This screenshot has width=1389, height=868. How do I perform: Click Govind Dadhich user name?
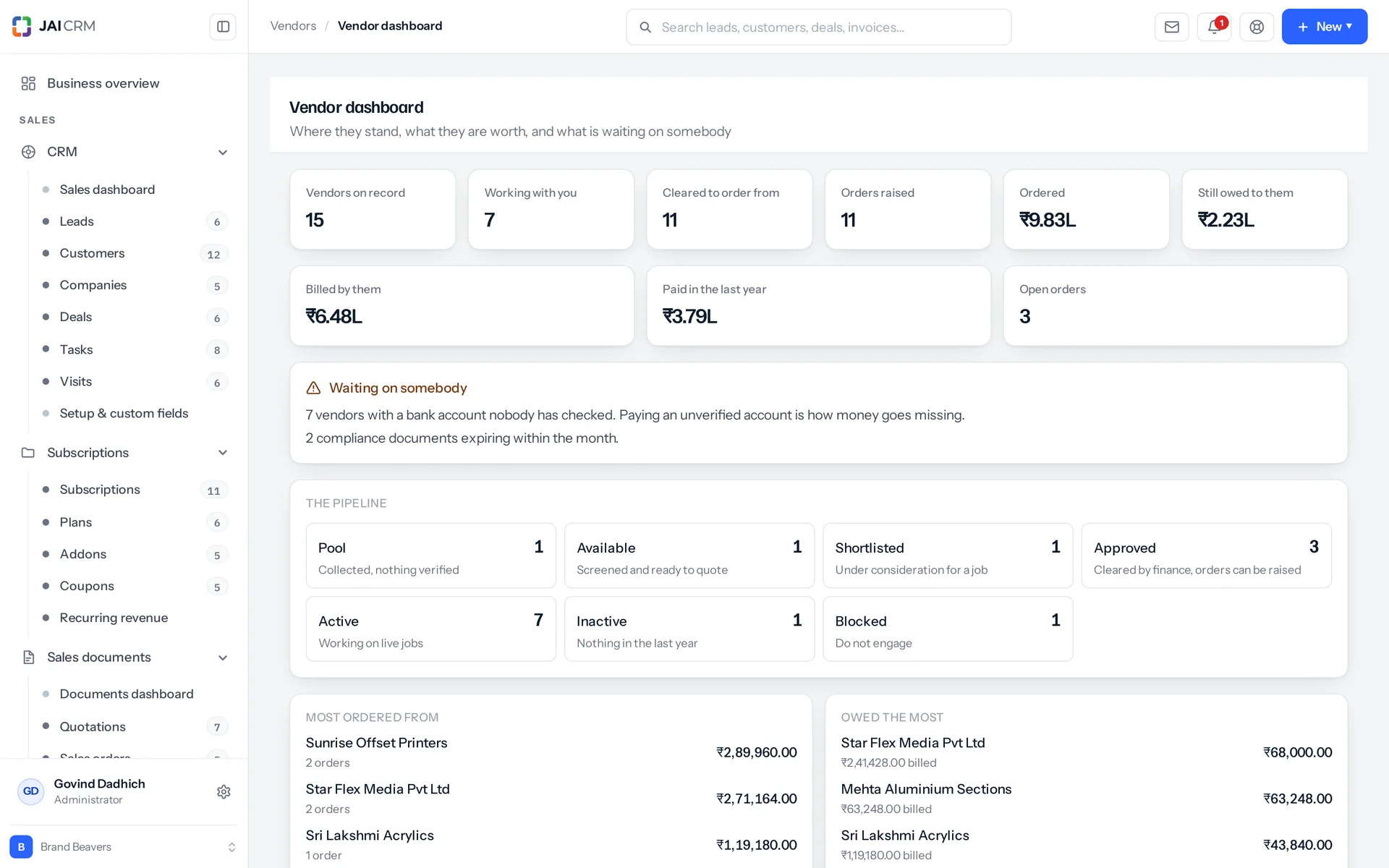point(99,784)
